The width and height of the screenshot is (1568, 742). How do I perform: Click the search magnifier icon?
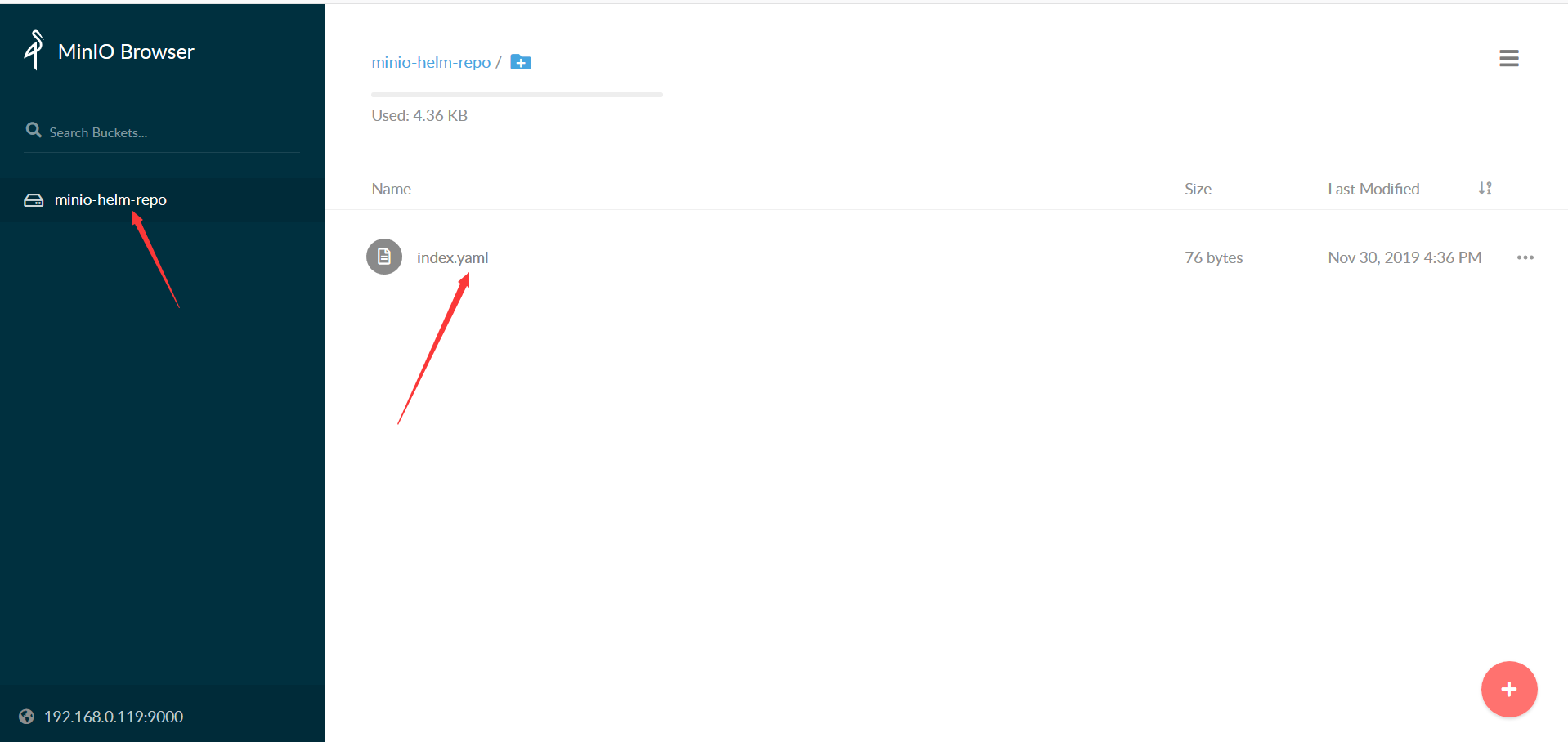click(34, 130)
